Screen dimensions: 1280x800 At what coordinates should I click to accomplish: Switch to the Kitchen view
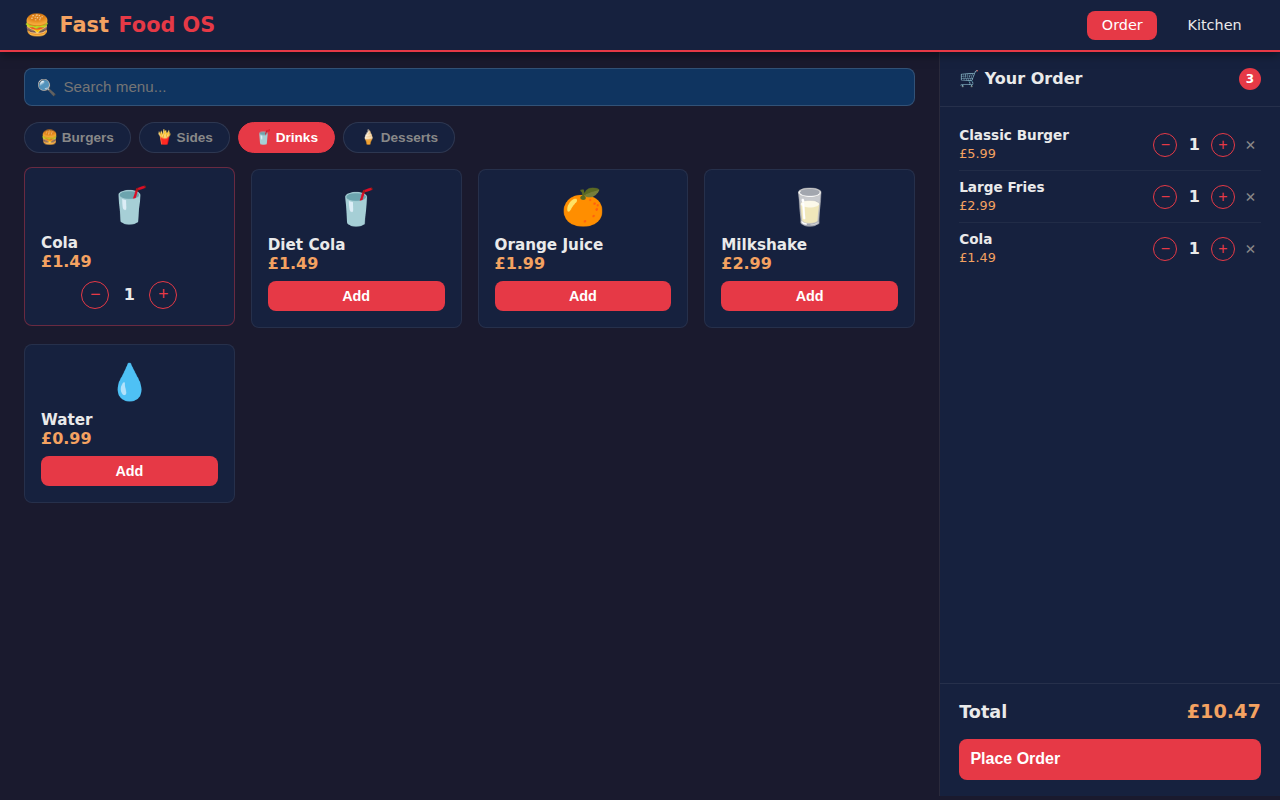tap(1214, 25)
